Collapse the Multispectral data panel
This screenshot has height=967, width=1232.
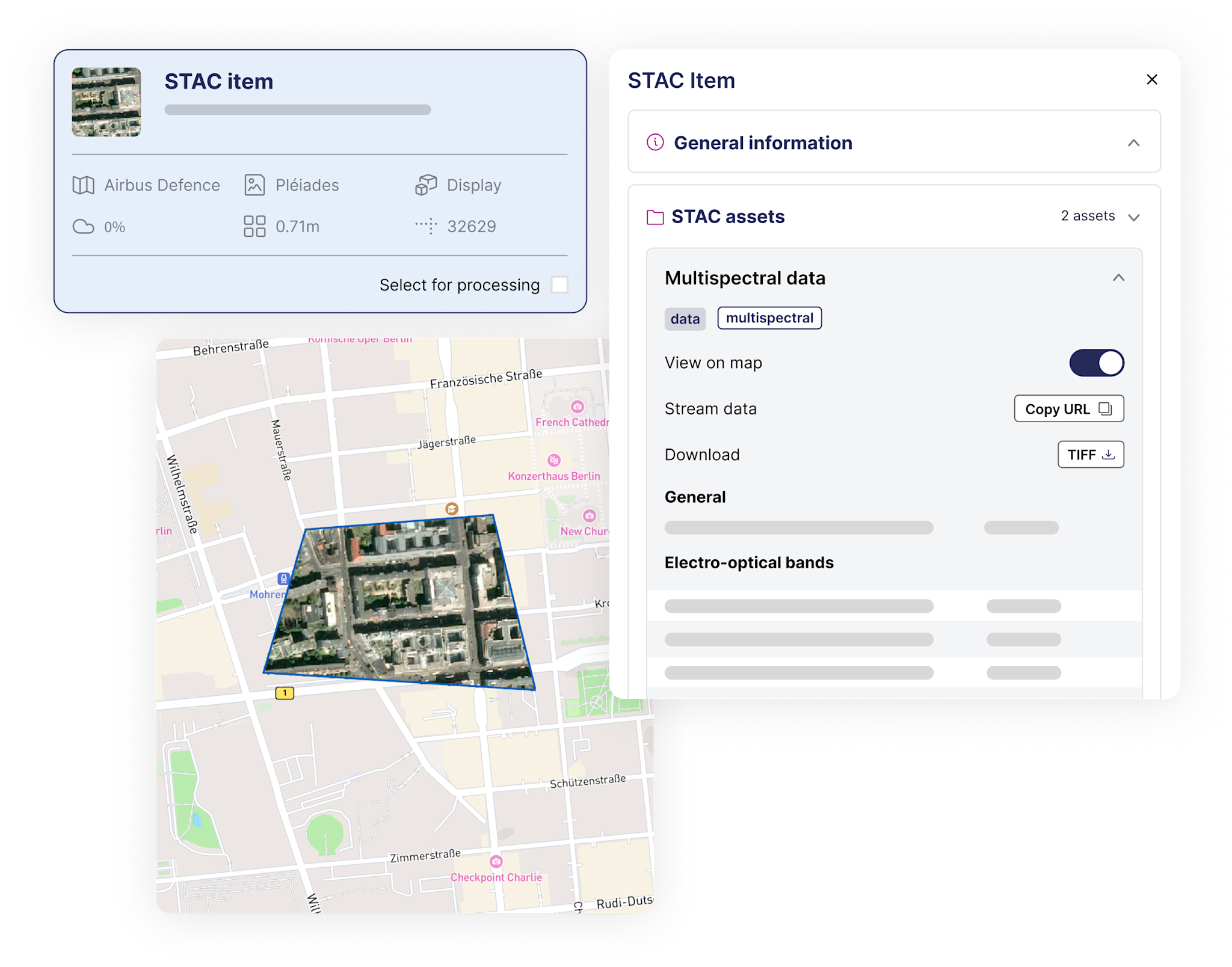click(x=1118, y=278)
